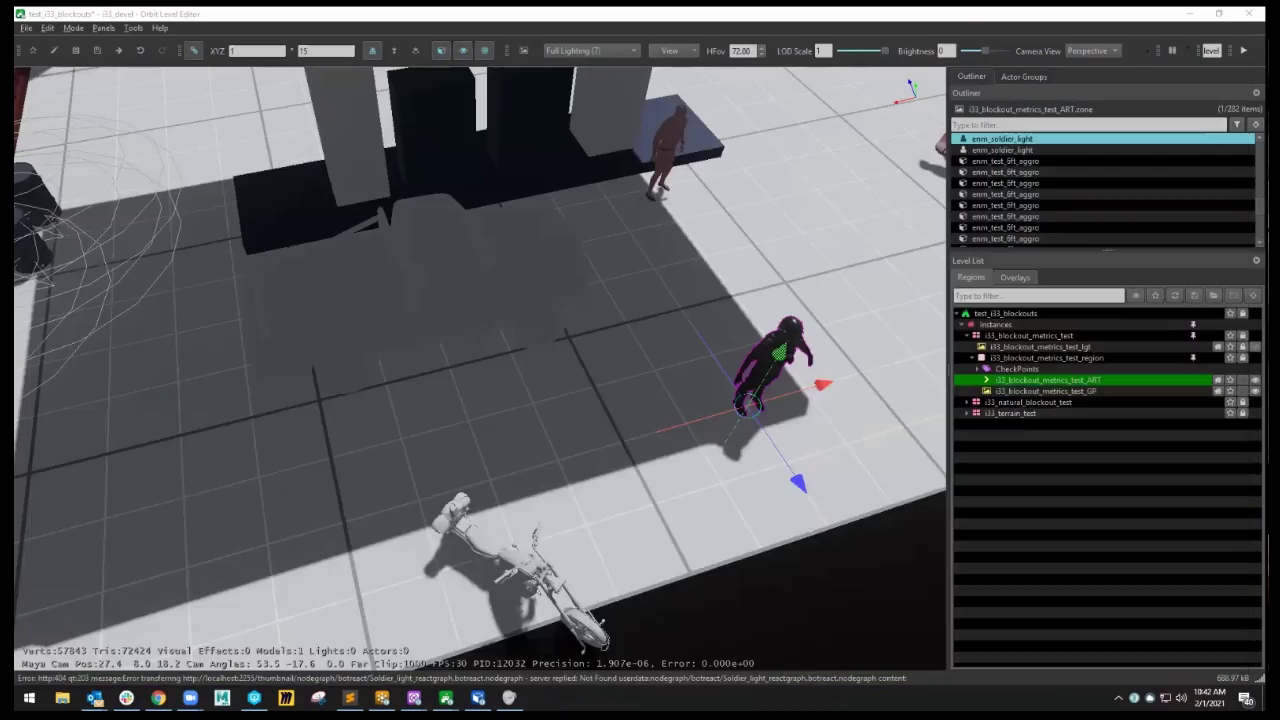Screen dimensions: 1280x720
Task: Switch to the Overlays tab
Action: 1015,278
